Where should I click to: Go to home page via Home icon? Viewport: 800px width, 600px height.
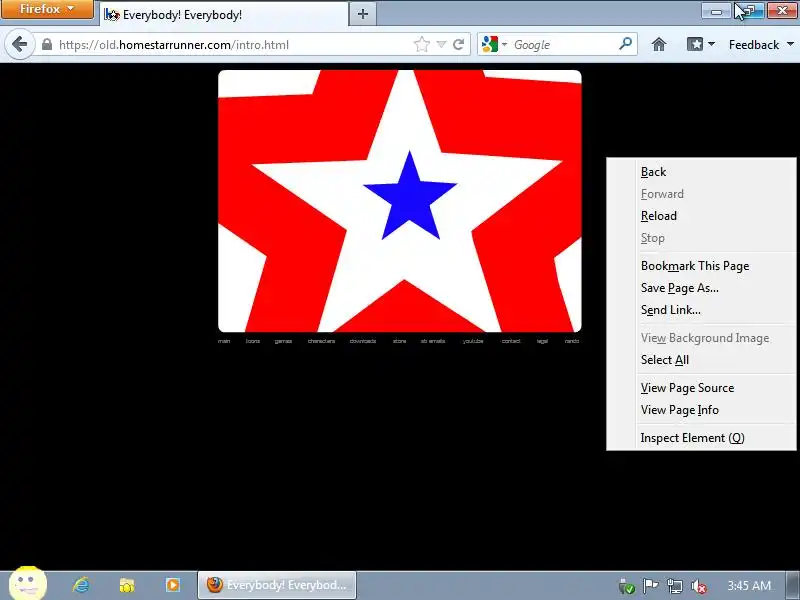[659, 45]
